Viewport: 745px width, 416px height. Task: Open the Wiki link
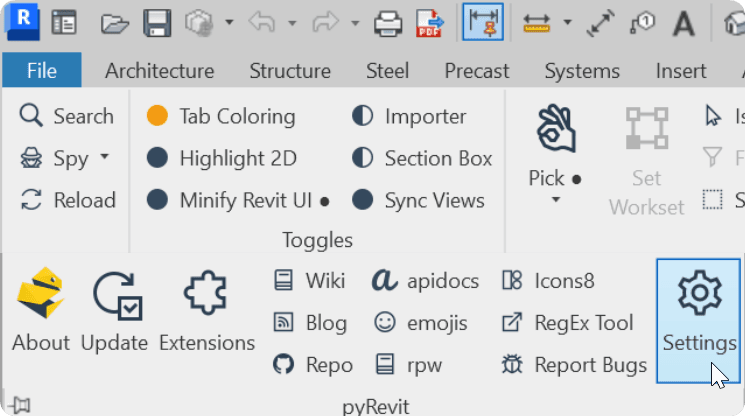click(x=309, y=281)
